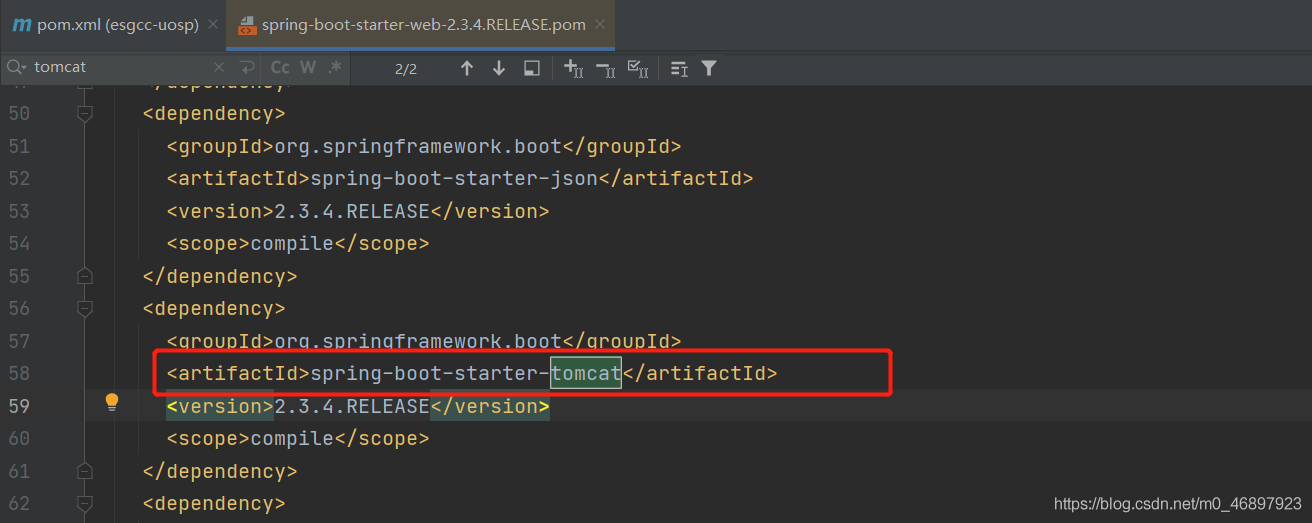Unselect the last occurrence
Screen dimensions: 1312x523
(605, 68)
